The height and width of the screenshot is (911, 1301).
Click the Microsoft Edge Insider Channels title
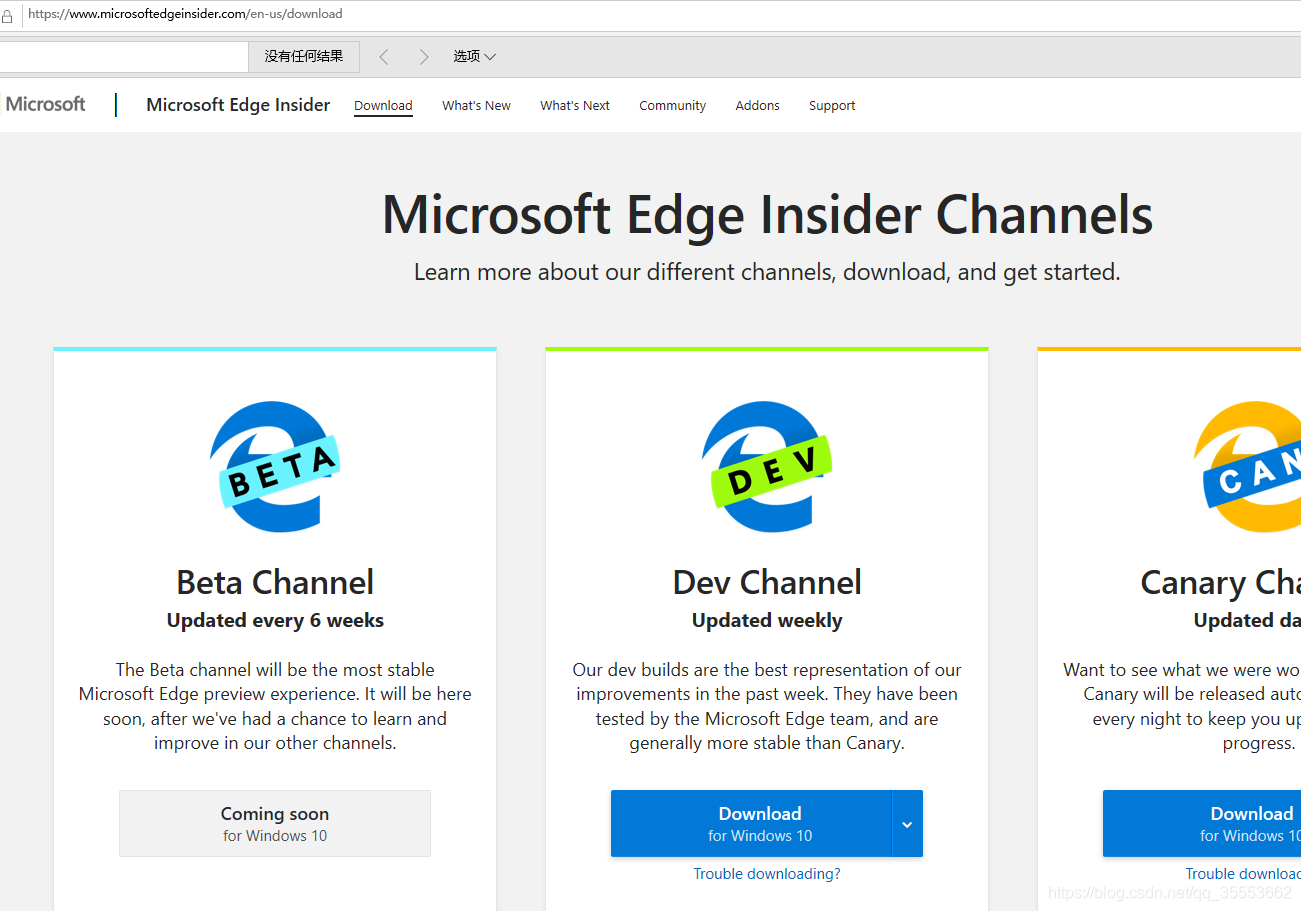click(x=767, y=215)
